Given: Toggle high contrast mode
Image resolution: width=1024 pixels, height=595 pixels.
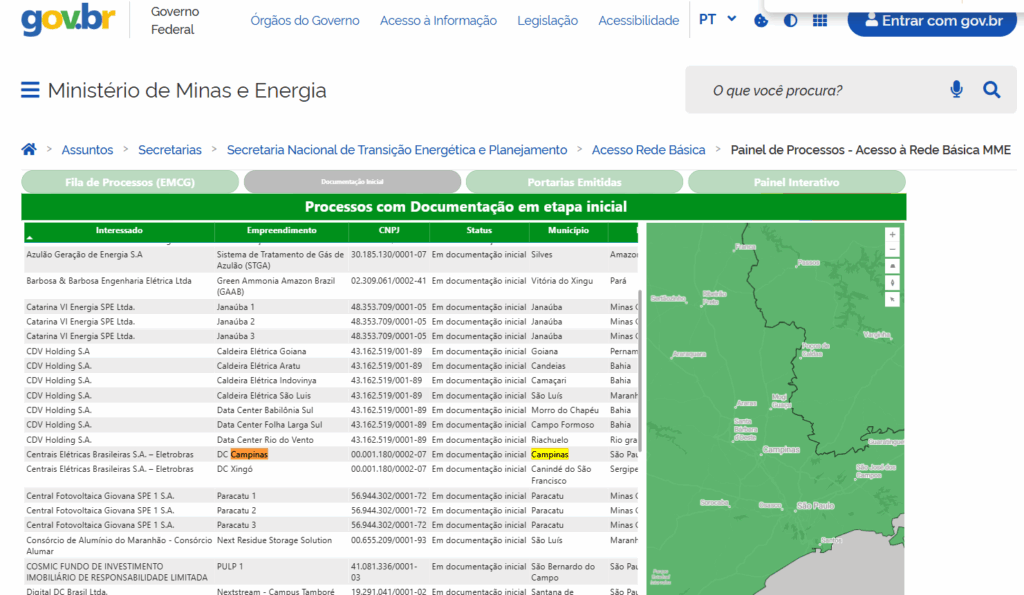Looking at the screenshot, I should [x=791, y=20].
